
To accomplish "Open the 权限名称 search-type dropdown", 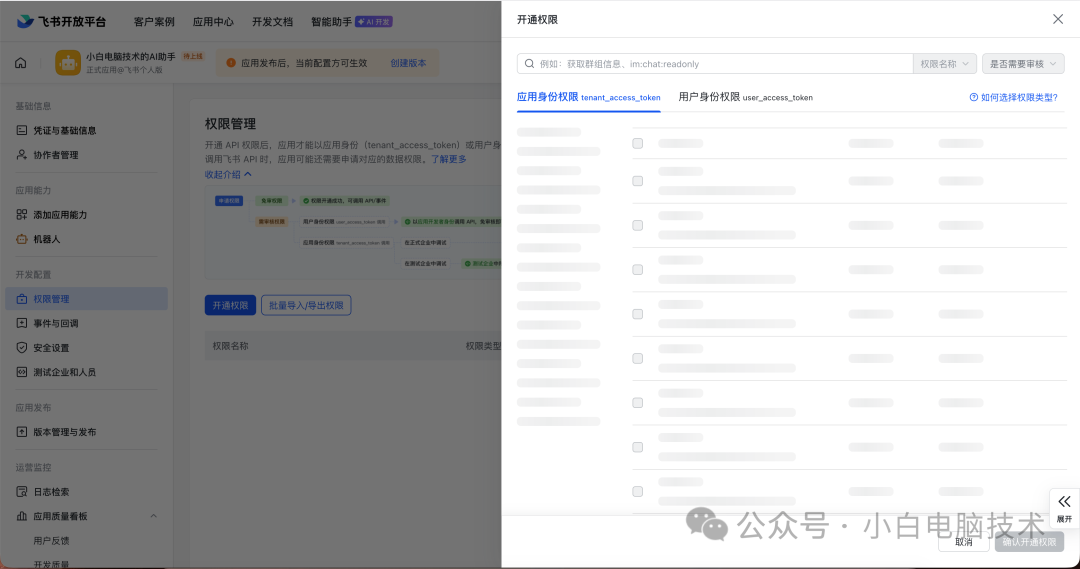I will tap(944, 63).
